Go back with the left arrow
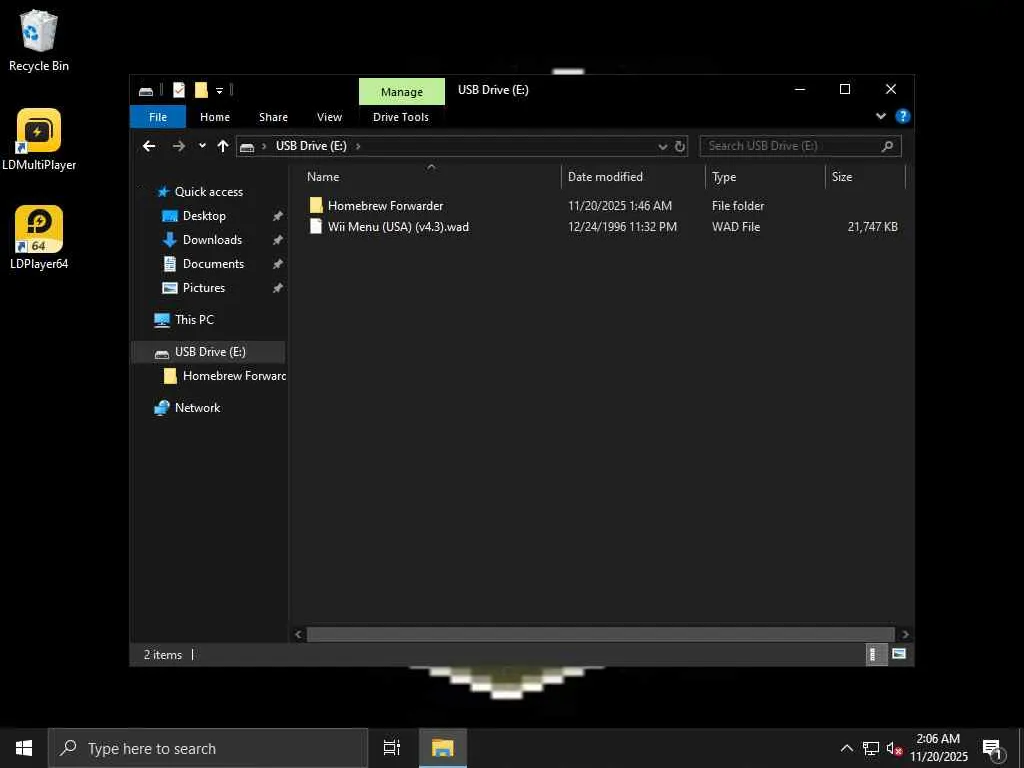This screenshot has height=768, width=1024. [149, 146]
